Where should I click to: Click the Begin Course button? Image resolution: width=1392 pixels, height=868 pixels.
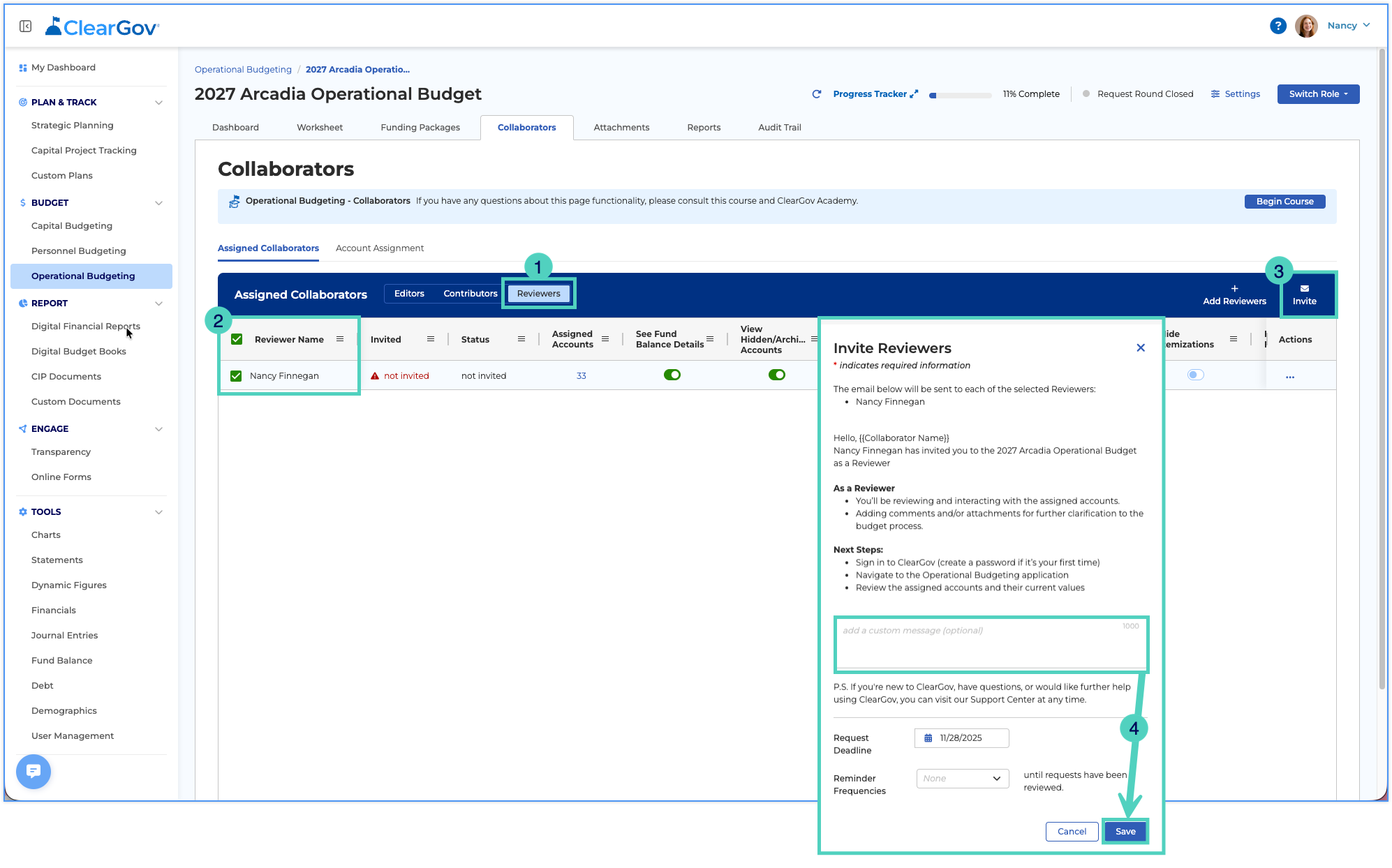[x=1284, y=202]
